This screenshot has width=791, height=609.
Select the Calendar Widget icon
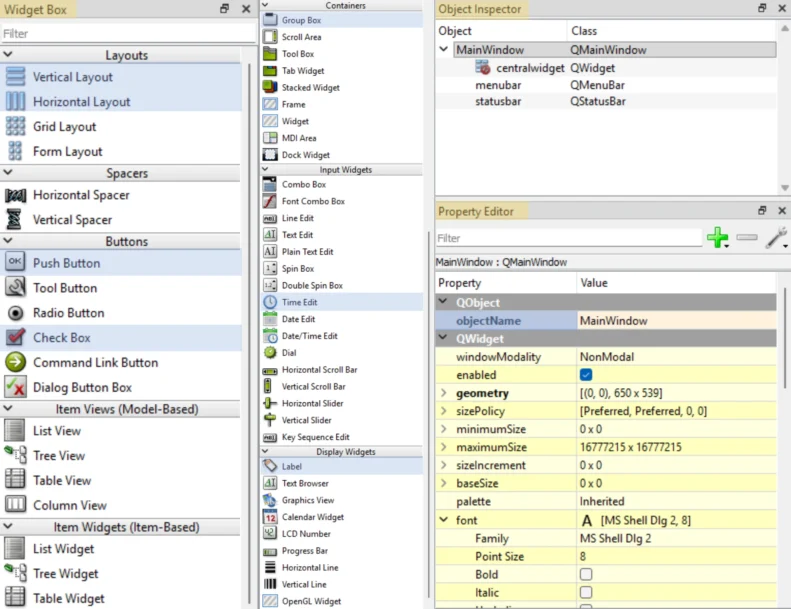(x=270, y=516)
